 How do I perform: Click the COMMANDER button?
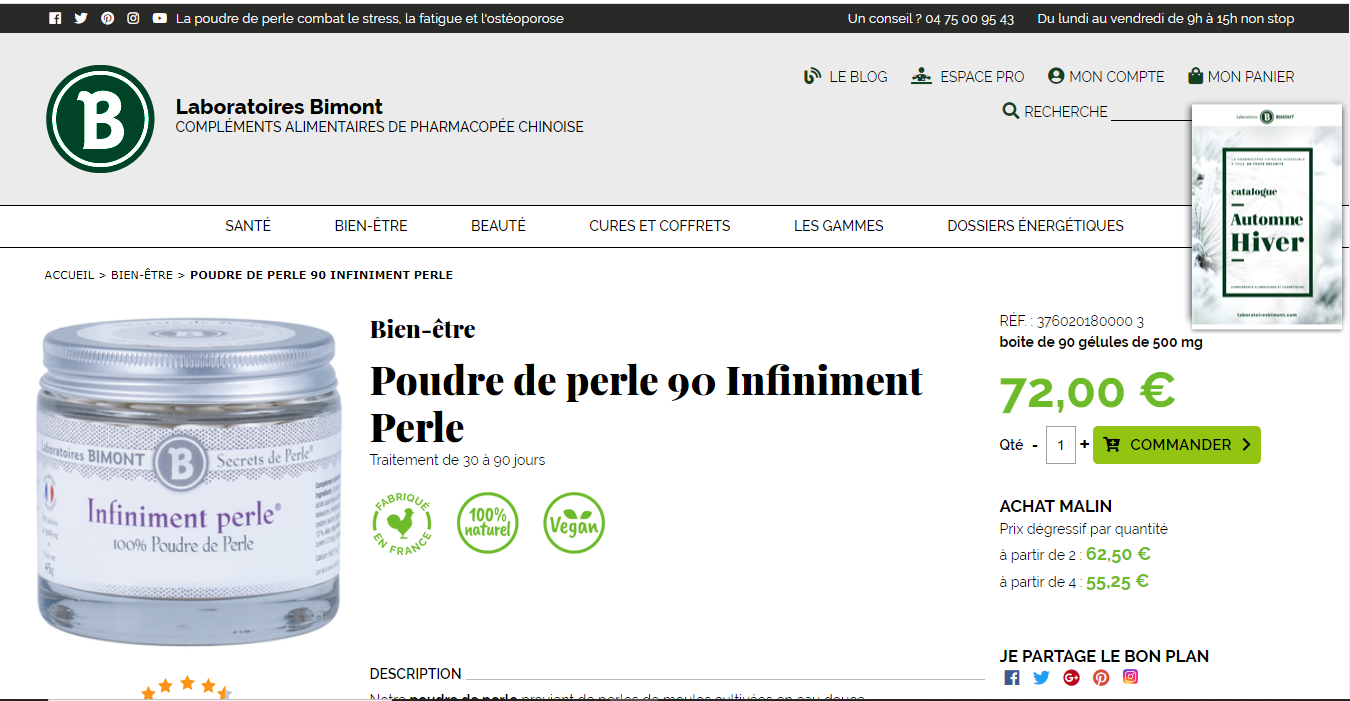pyautogui.click(x=1177, y=445)
